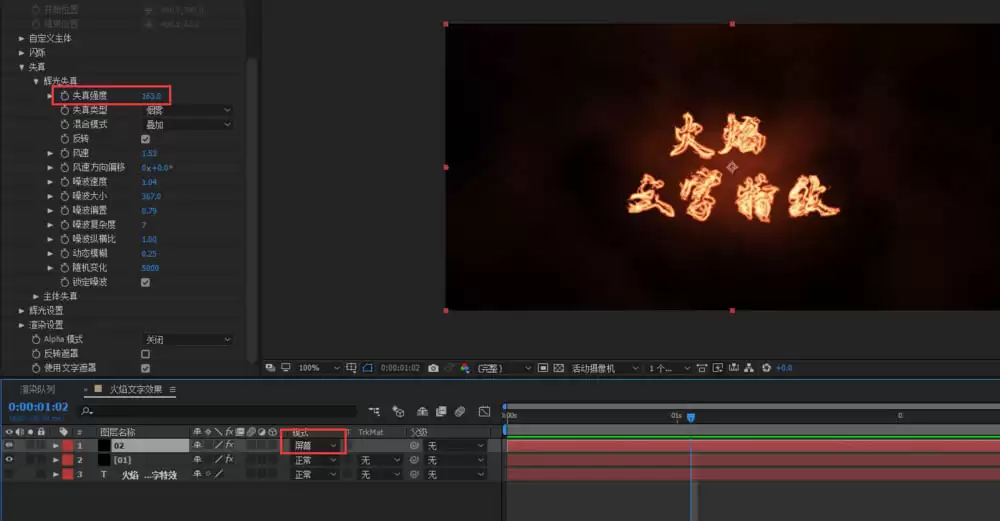Toggle stopwatch for 风速 property
The height and width of the screenshot is (521, 1000).
[x=64, y=153]
